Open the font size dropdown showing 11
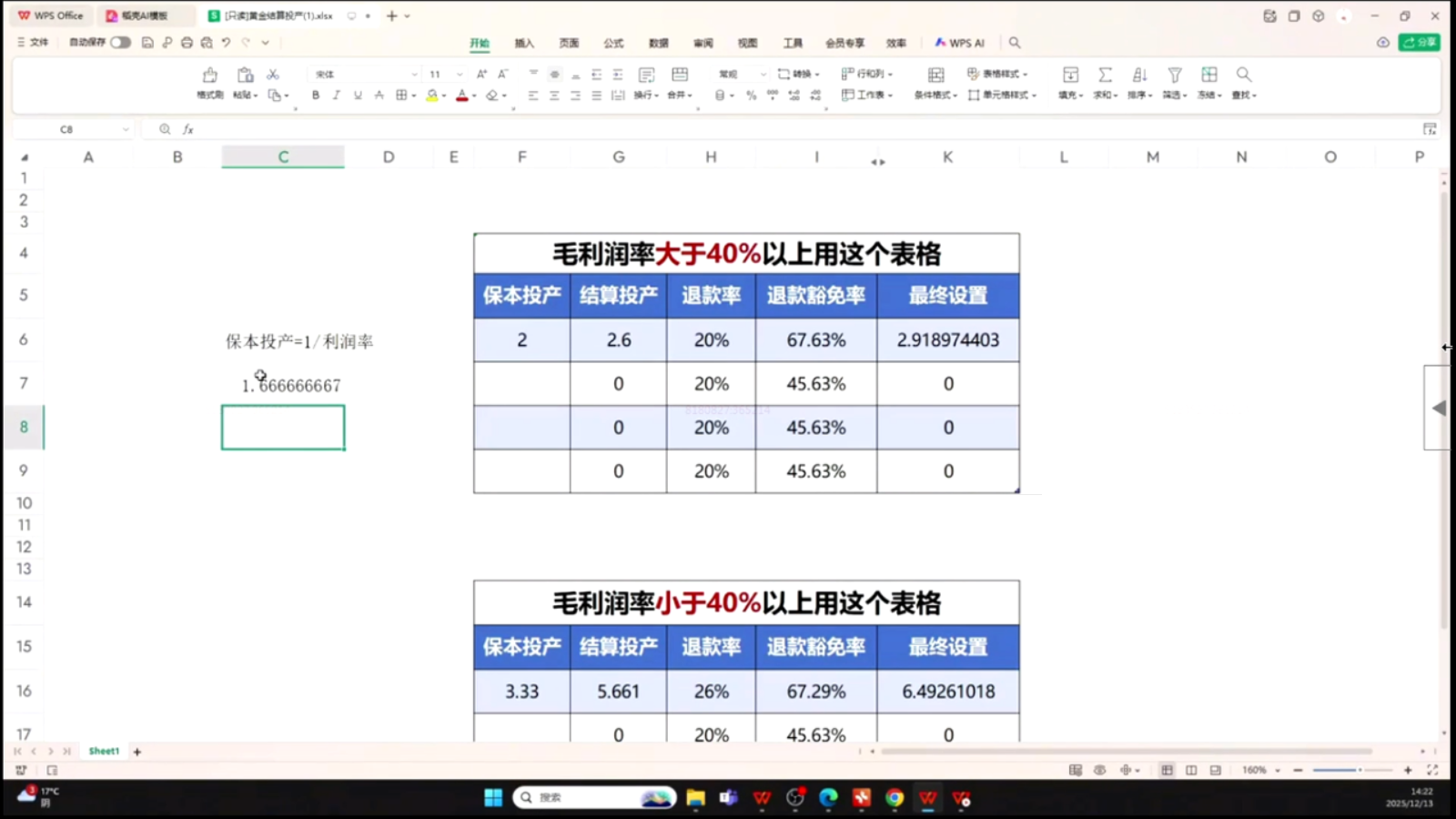The height and width of the screenshot is (819, 1456). coord(460,75)
